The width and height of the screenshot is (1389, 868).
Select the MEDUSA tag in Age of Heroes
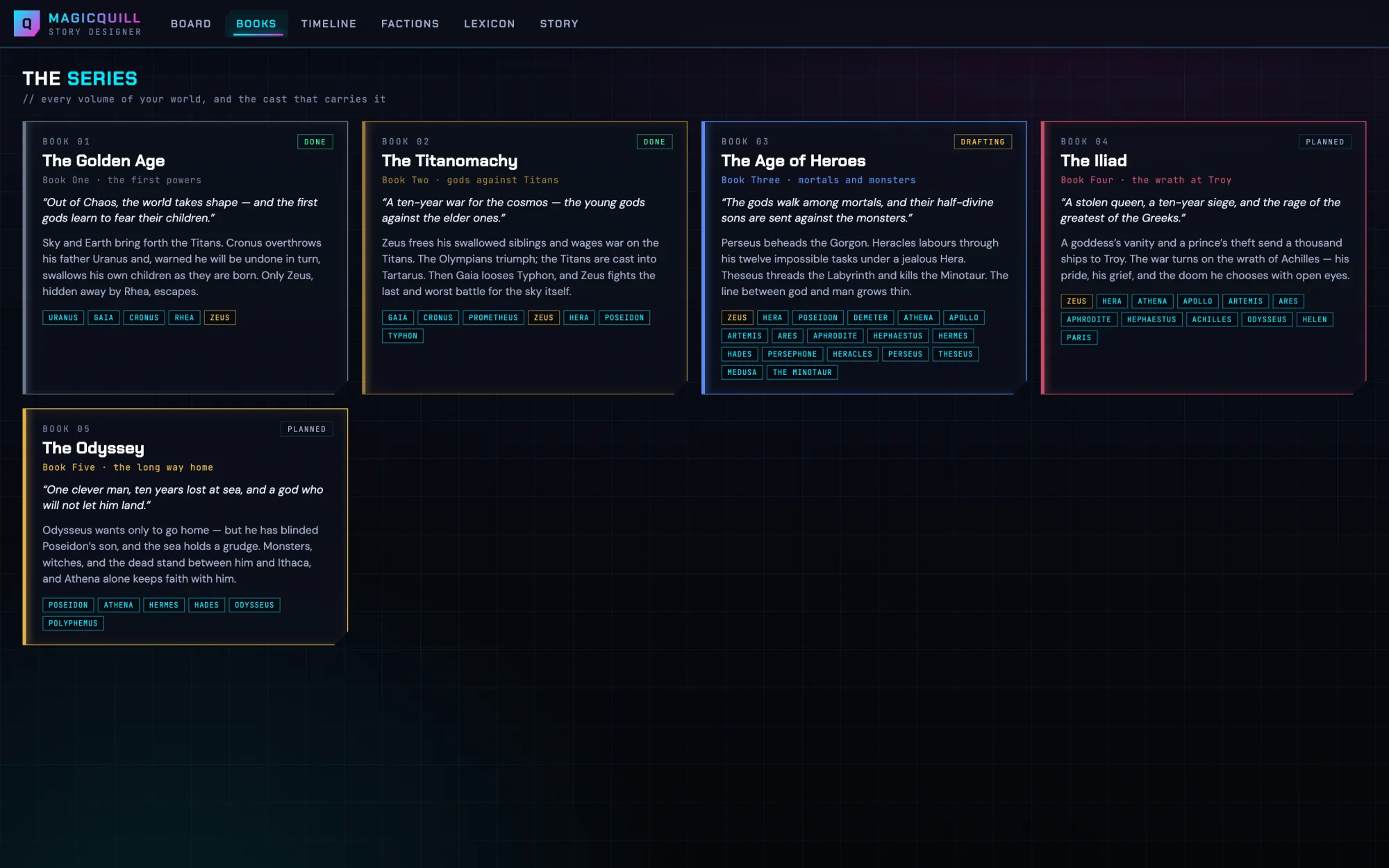coord(742,372)
